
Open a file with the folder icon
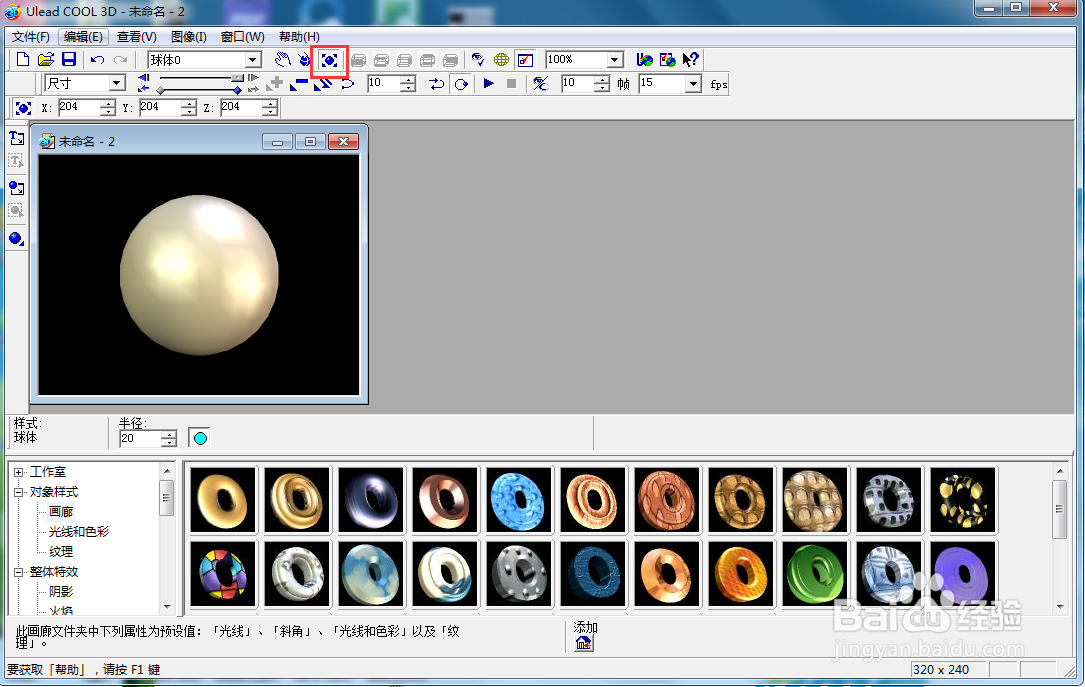tap(46, 59)
